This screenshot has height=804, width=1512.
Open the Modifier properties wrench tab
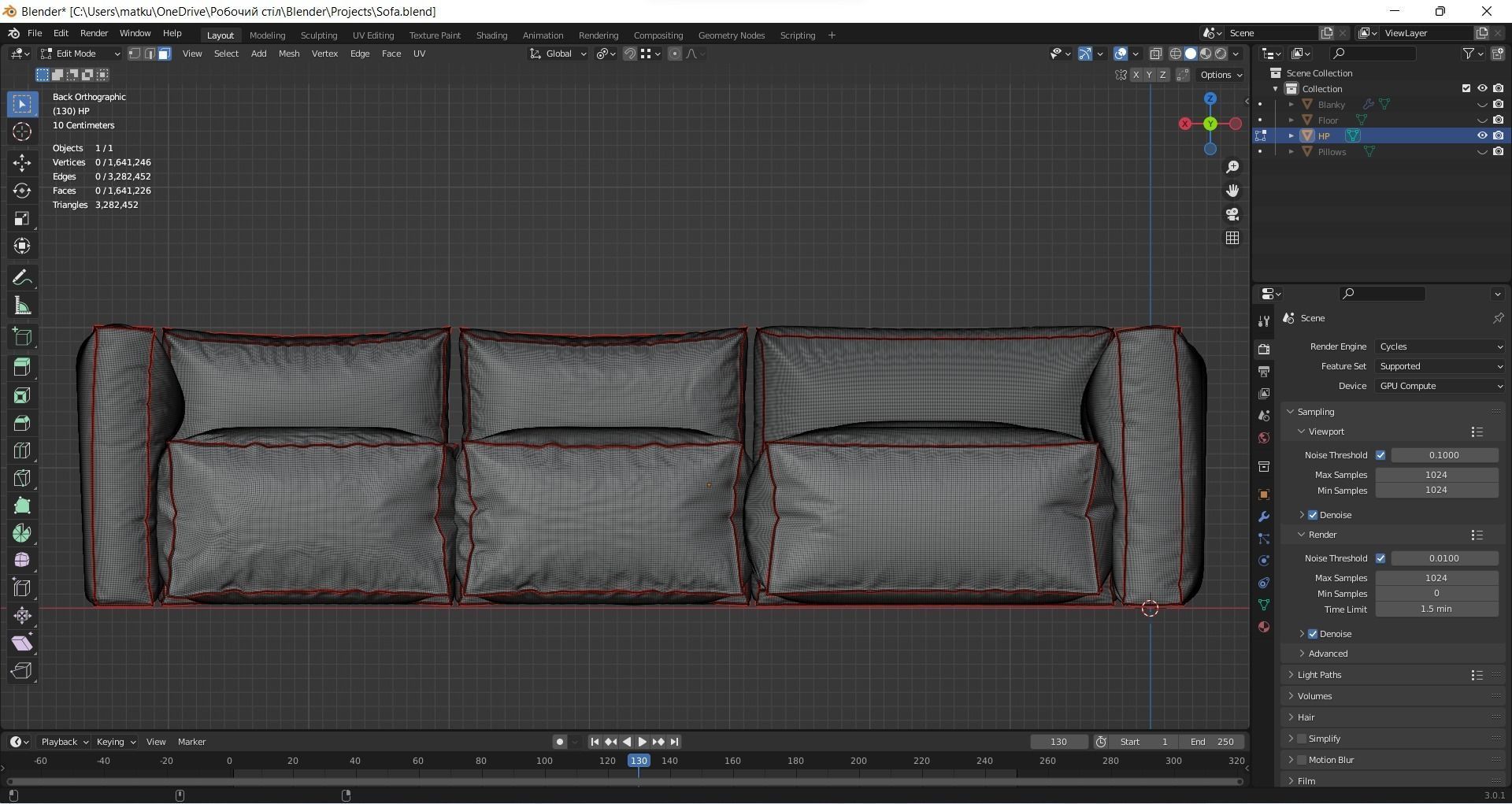(1264, 517)
